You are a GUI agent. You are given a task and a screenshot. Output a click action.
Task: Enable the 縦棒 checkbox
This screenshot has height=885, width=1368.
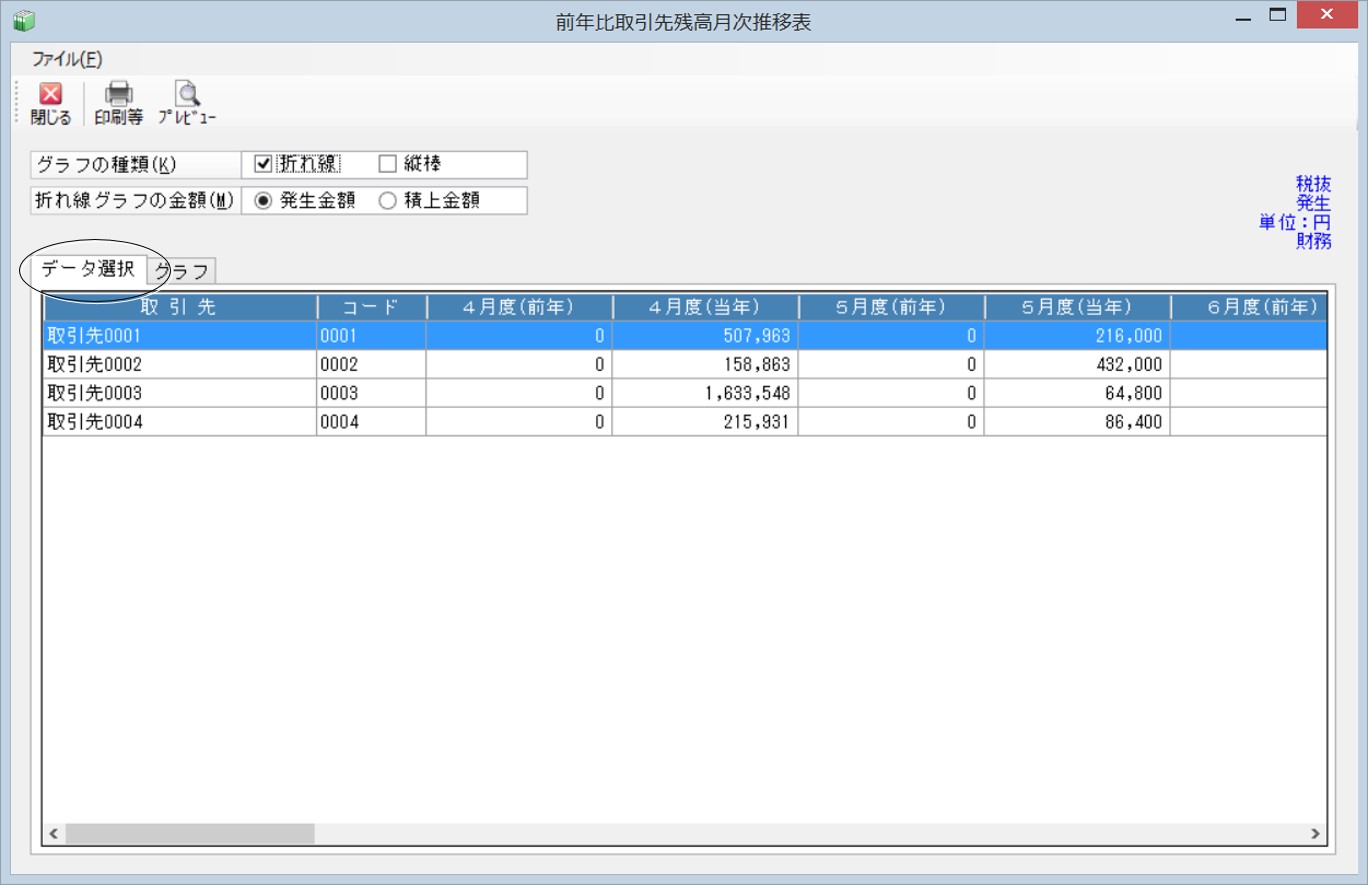click(x=388, y=164)
